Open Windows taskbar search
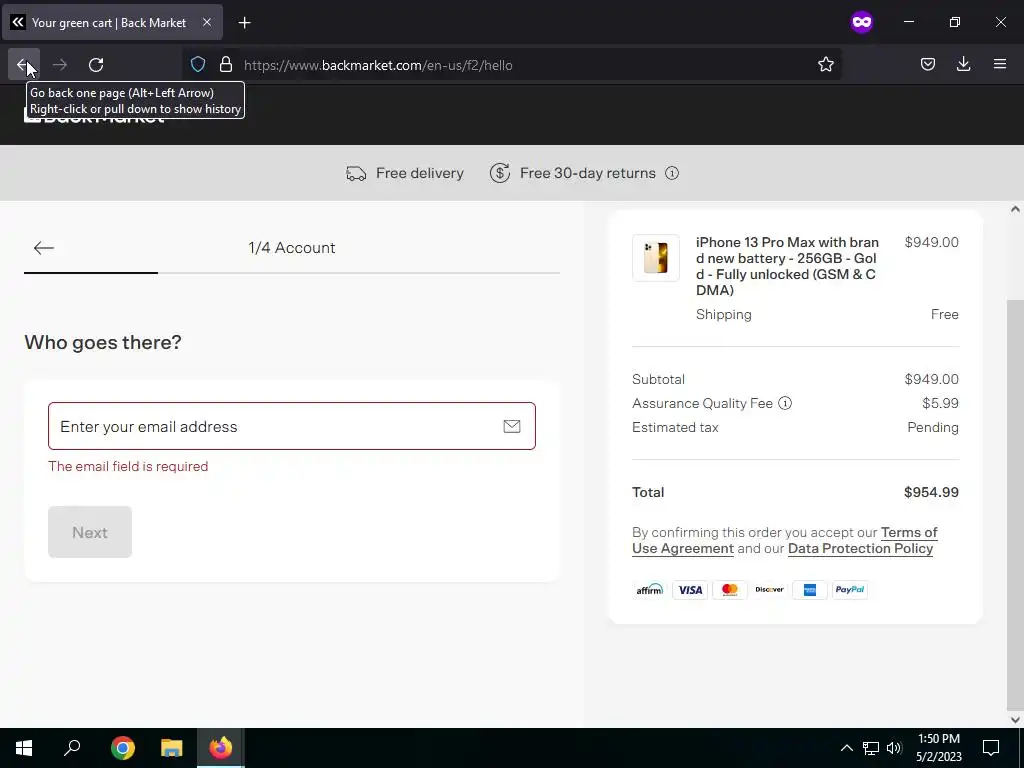The width and height of the screenshot is (1024, 768). point(72,748)
